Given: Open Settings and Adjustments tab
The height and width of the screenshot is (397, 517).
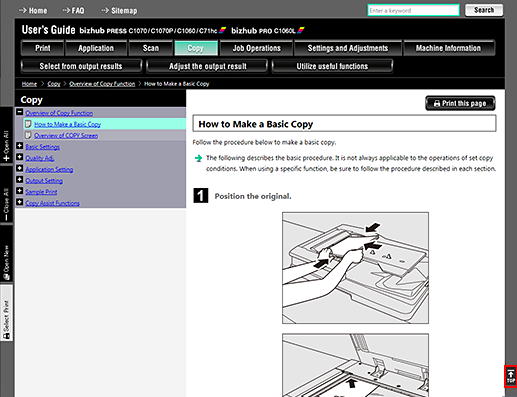Looking at the screenshot, I should (x=348, y=48).
